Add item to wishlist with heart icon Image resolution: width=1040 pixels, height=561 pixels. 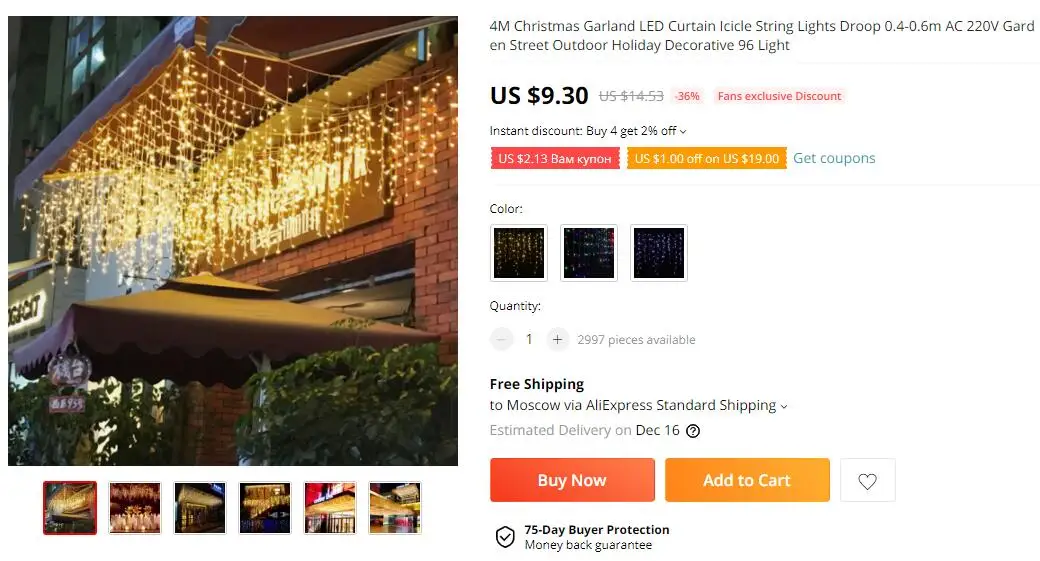click(x=868, y=480)
